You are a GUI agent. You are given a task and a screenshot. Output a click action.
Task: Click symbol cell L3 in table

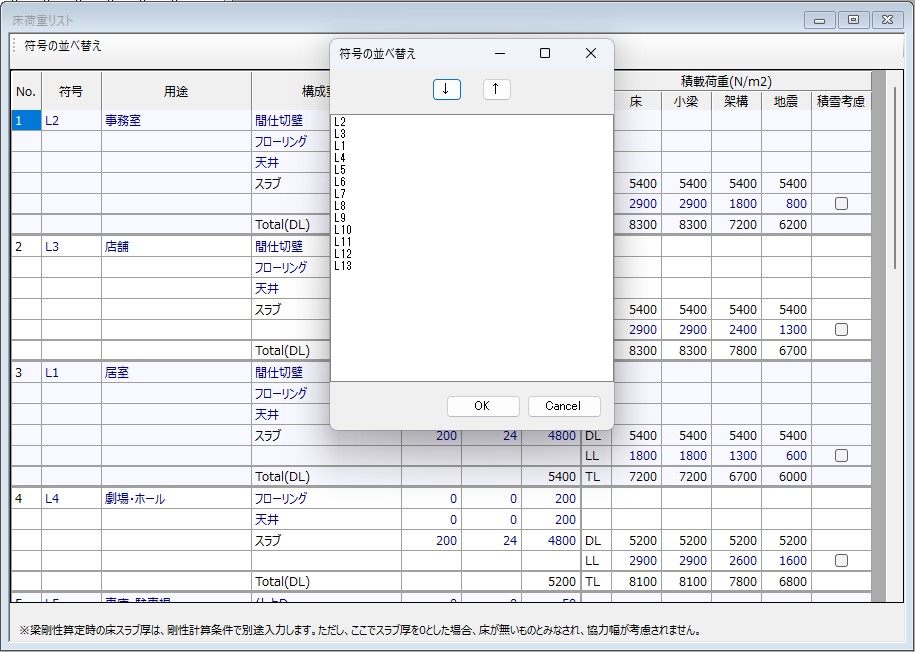(x=71, y=246)
